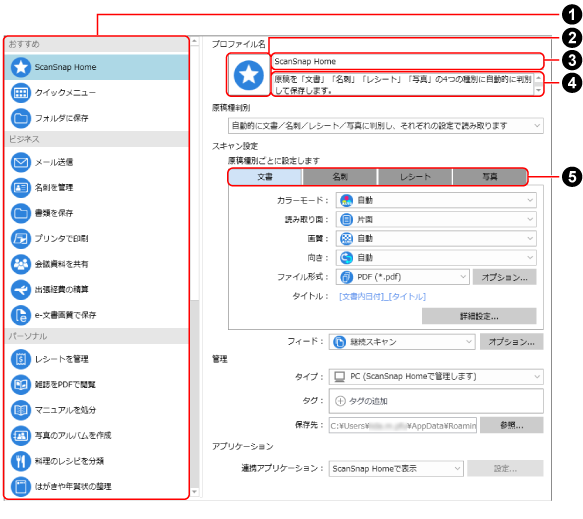
Task: Select the はがきや年賀状の整理 postcard icon
Action: point(21,487)
